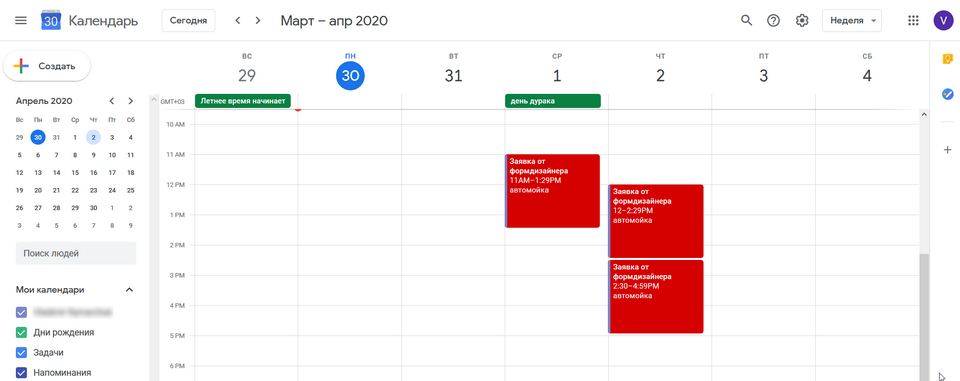Collapse the all-day events section
Screen dimensions: 960x381
[x=154, y=101]
